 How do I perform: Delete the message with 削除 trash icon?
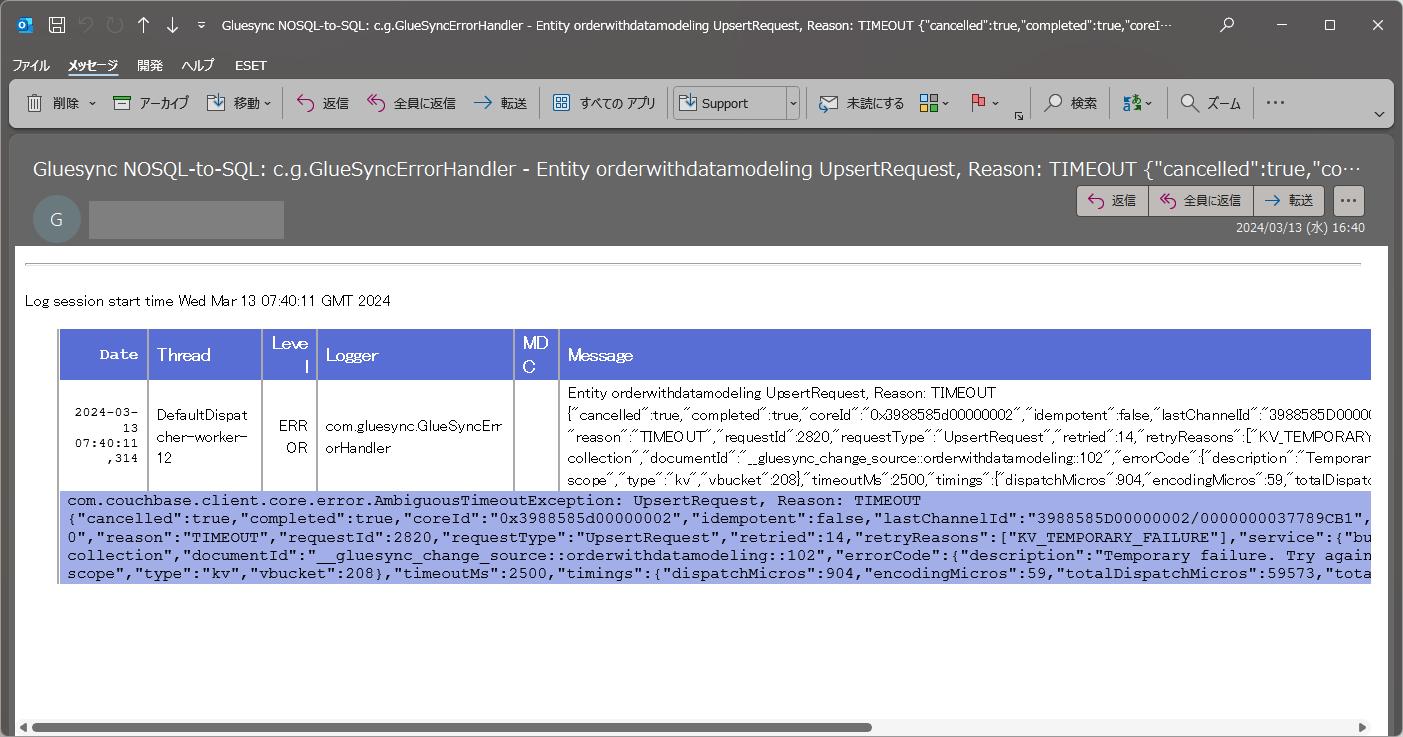52,103
